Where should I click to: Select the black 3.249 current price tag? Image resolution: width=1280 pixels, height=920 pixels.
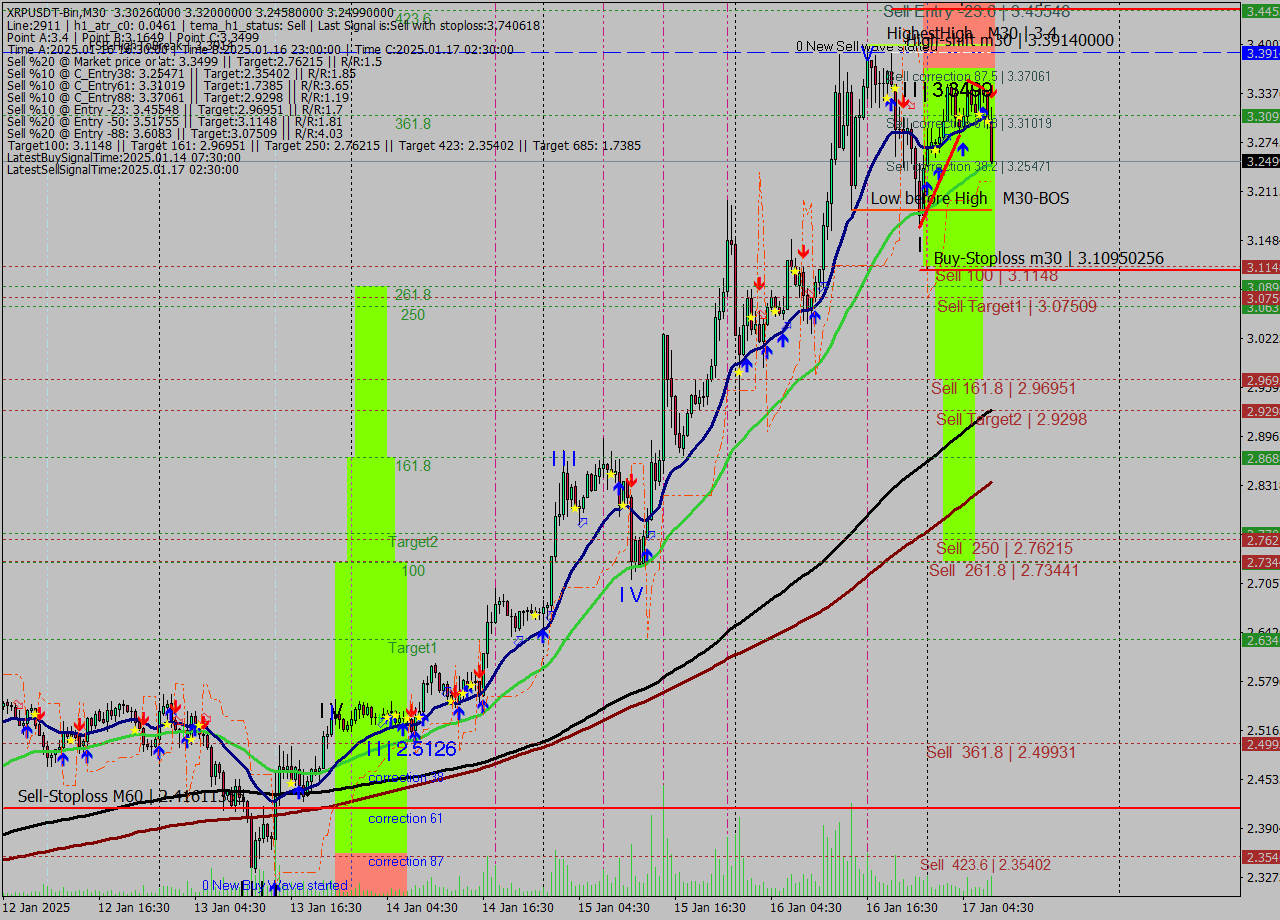point(1260,161)
